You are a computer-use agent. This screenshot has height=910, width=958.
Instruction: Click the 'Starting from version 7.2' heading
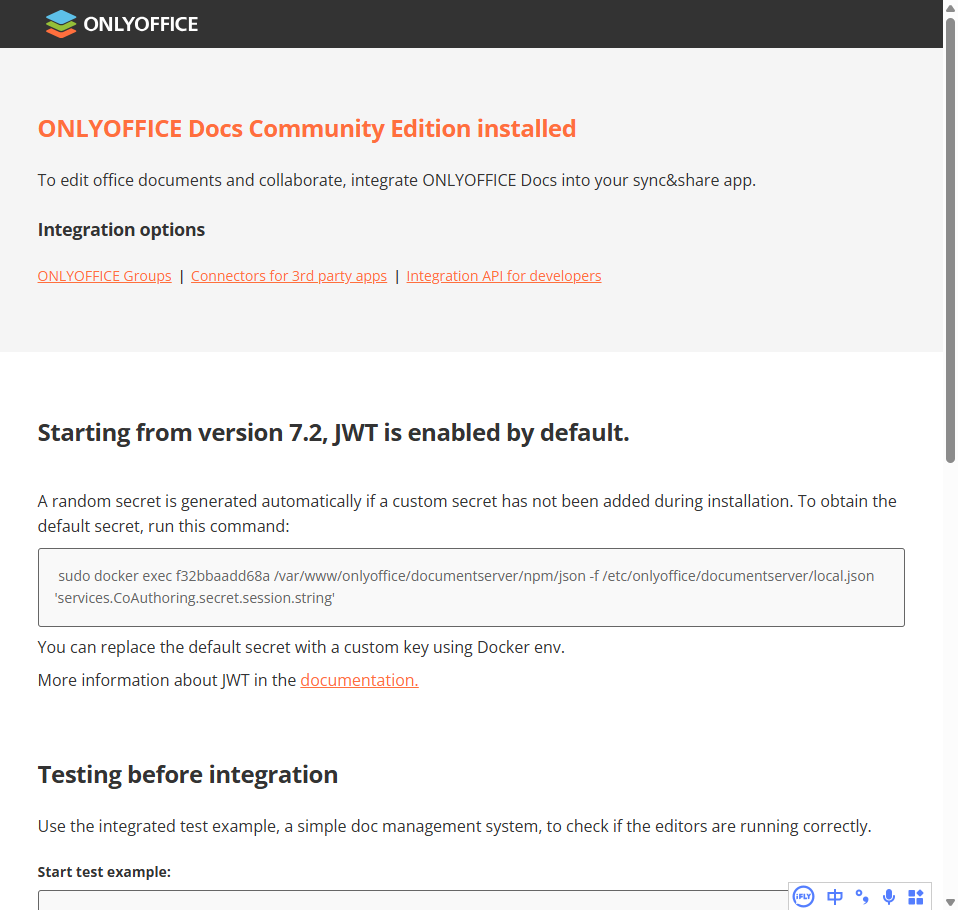click(x=333, y=432)
